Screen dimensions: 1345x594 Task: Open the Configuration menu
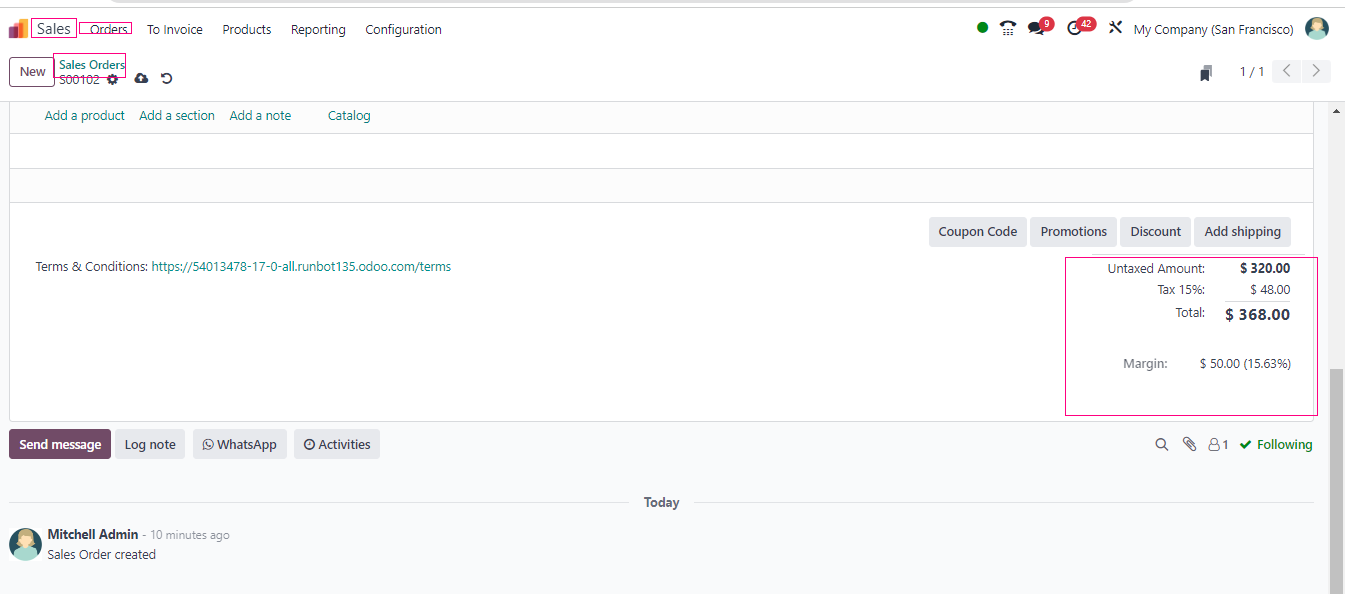403,30
